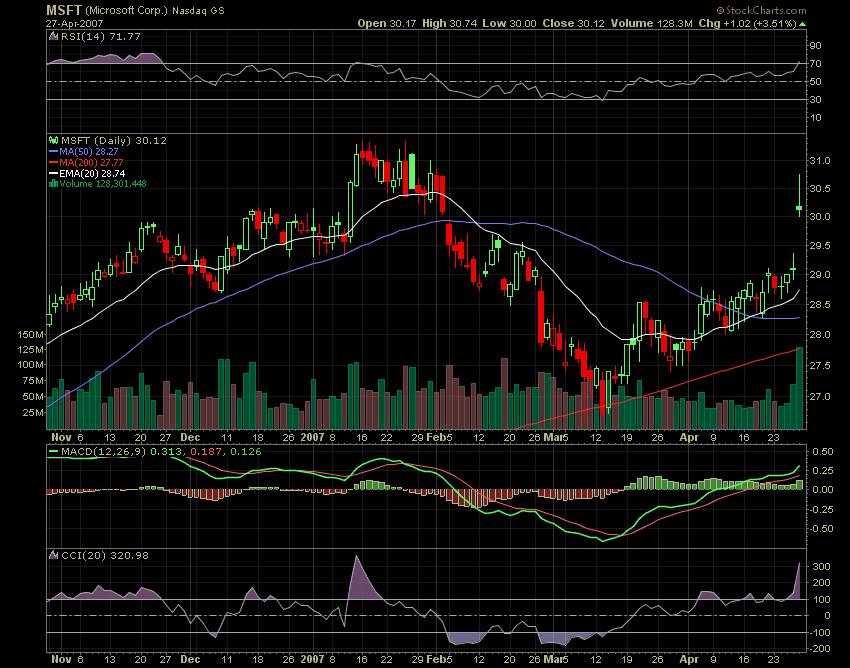
Task: Click the green up-arrow after Chg value
Action: point(802,24)
